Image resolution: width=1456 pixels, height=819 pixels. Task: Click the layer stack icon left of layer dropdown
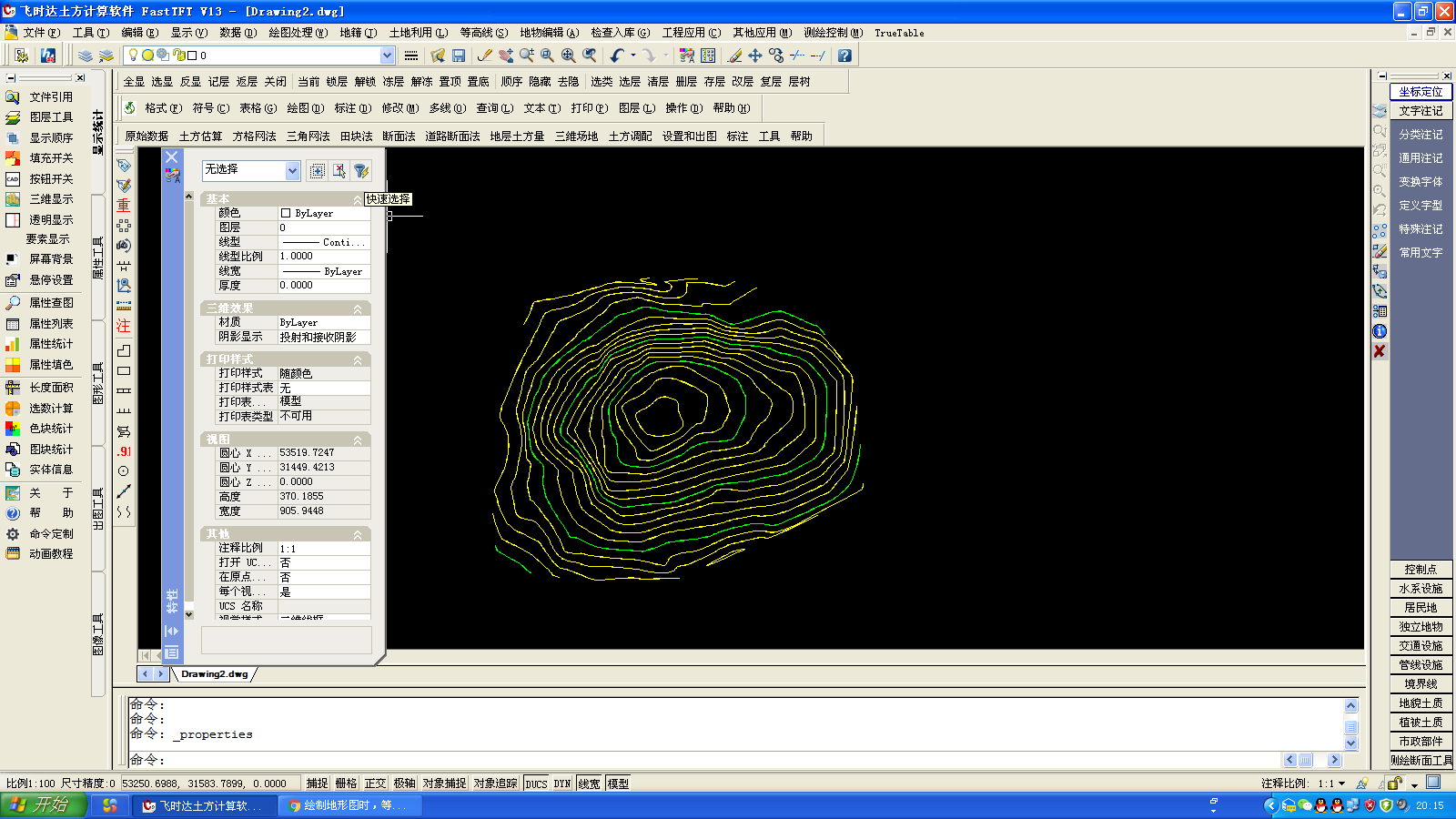(86, 56)
